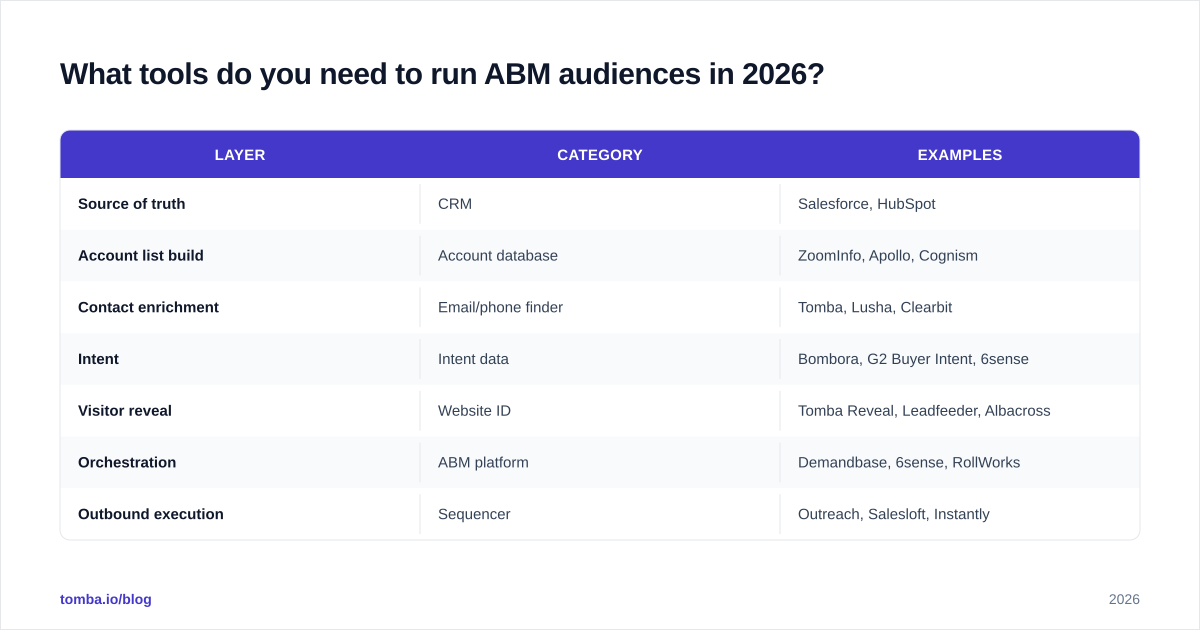This screenshot has height=630, width=1200.
Task: Click the 'Account database' cell
Action: [600, 256]
